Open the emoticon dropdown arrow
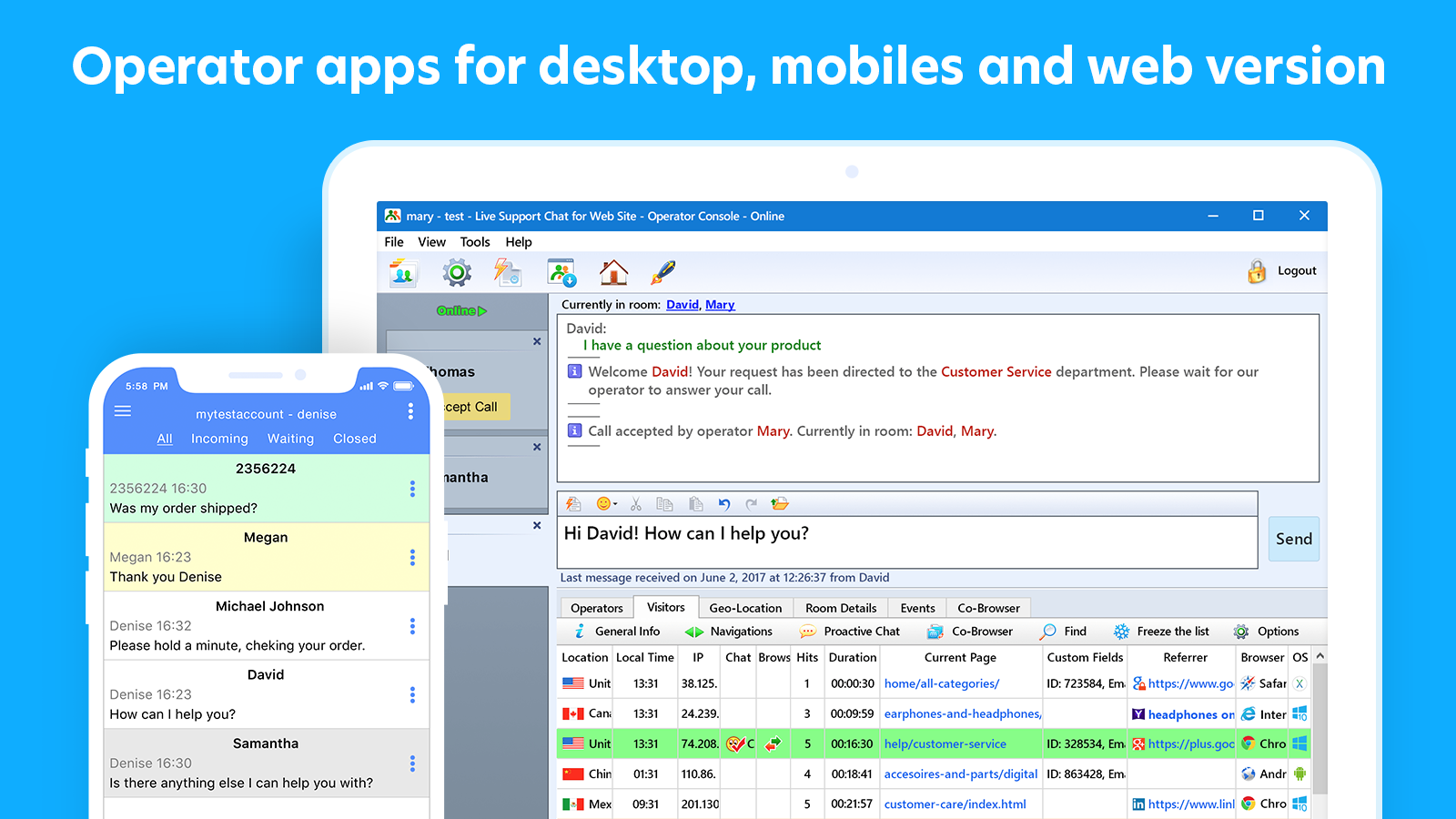This screenshot has width=1456, height=819. (615, 503)
